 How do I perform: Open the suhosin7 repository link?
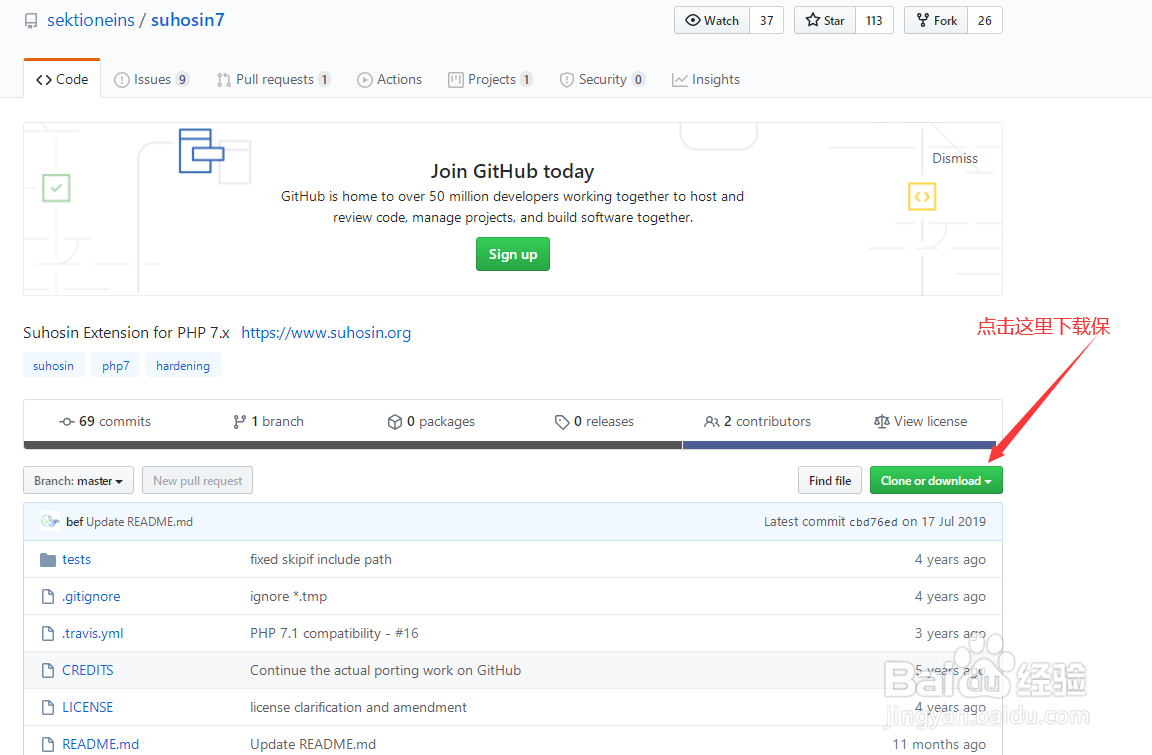[x=188, y=20]
